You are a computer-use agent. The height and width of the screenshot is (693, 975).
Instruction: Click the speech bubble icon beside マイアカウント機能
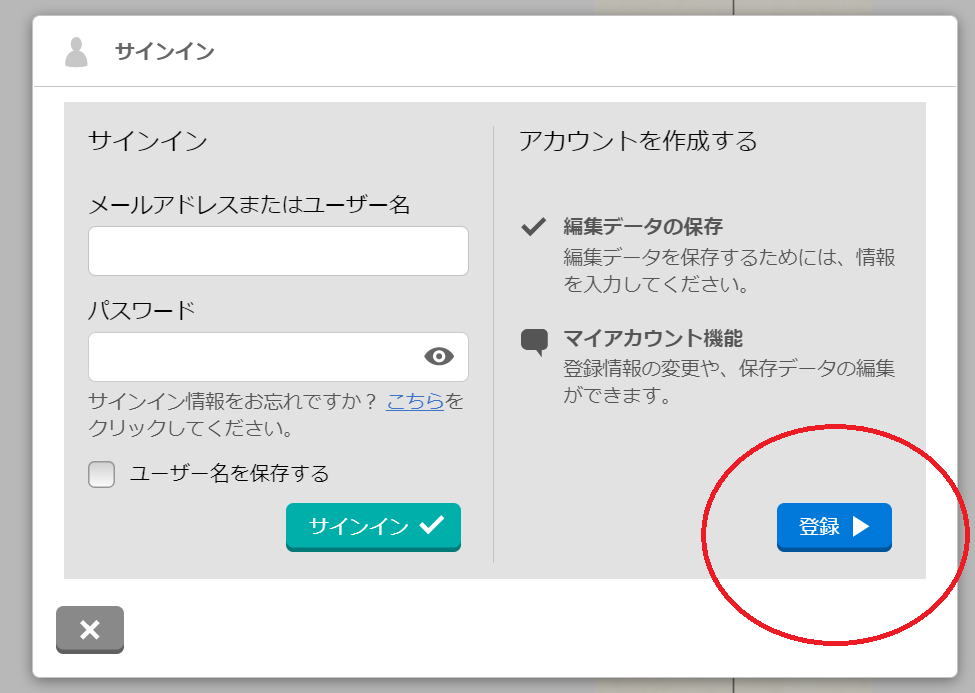[x=534, y=342]
